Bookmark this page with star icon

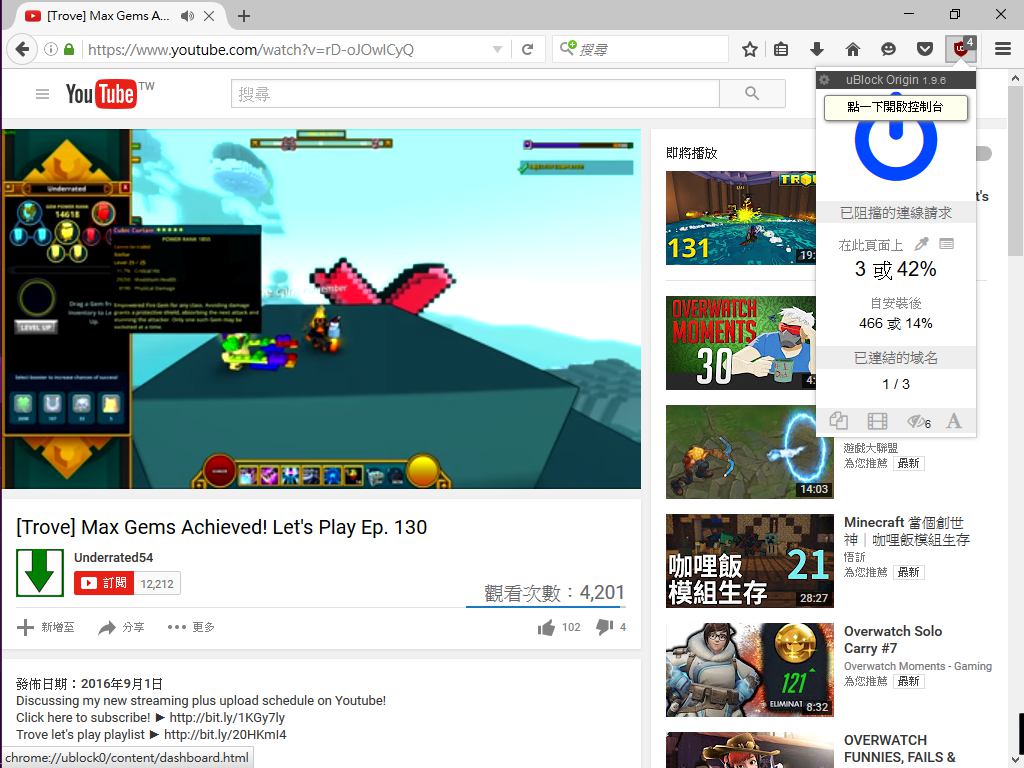[x=750, y=49]
